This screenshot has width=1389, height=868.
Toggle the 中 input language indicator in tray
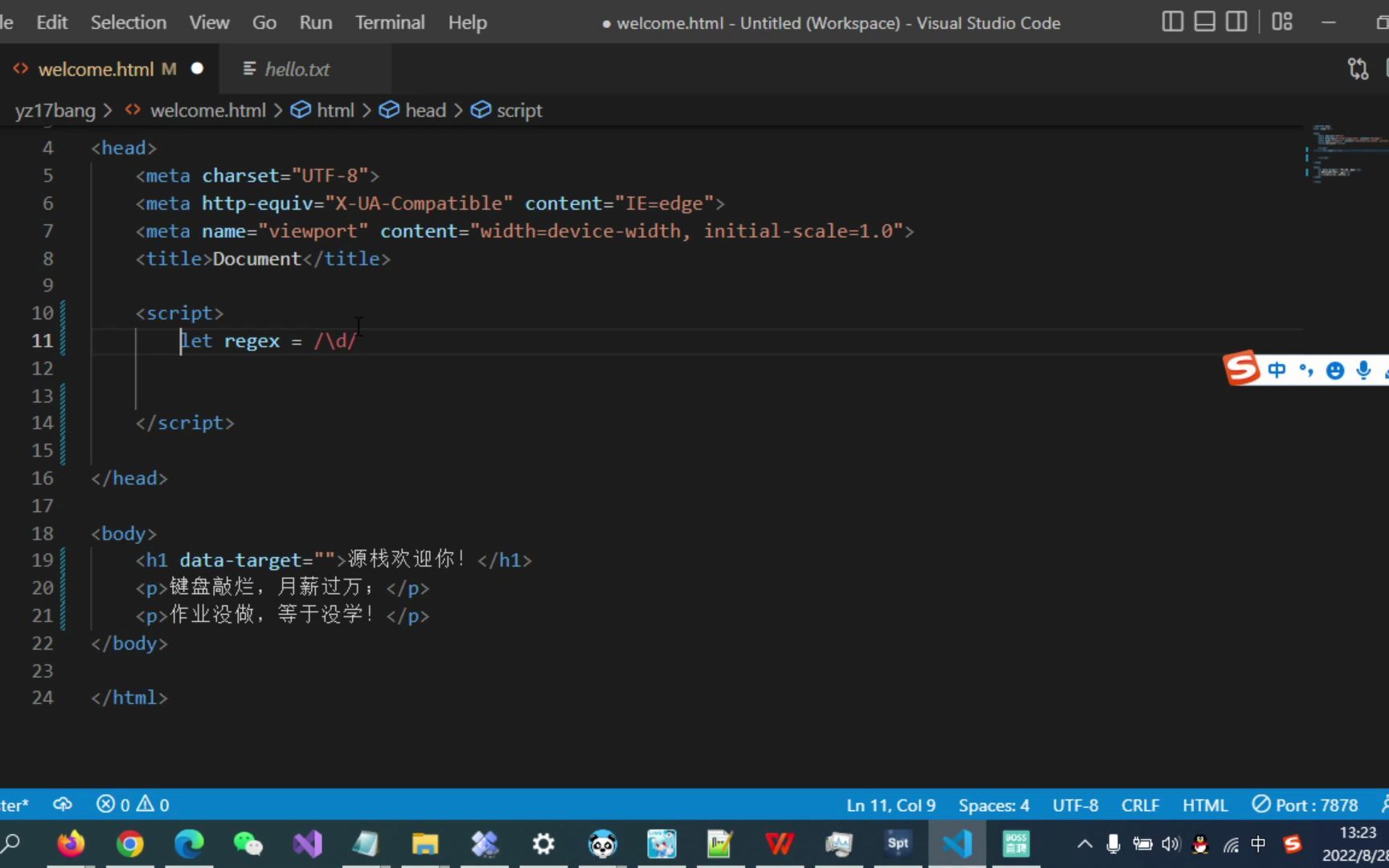(1259, 844)
